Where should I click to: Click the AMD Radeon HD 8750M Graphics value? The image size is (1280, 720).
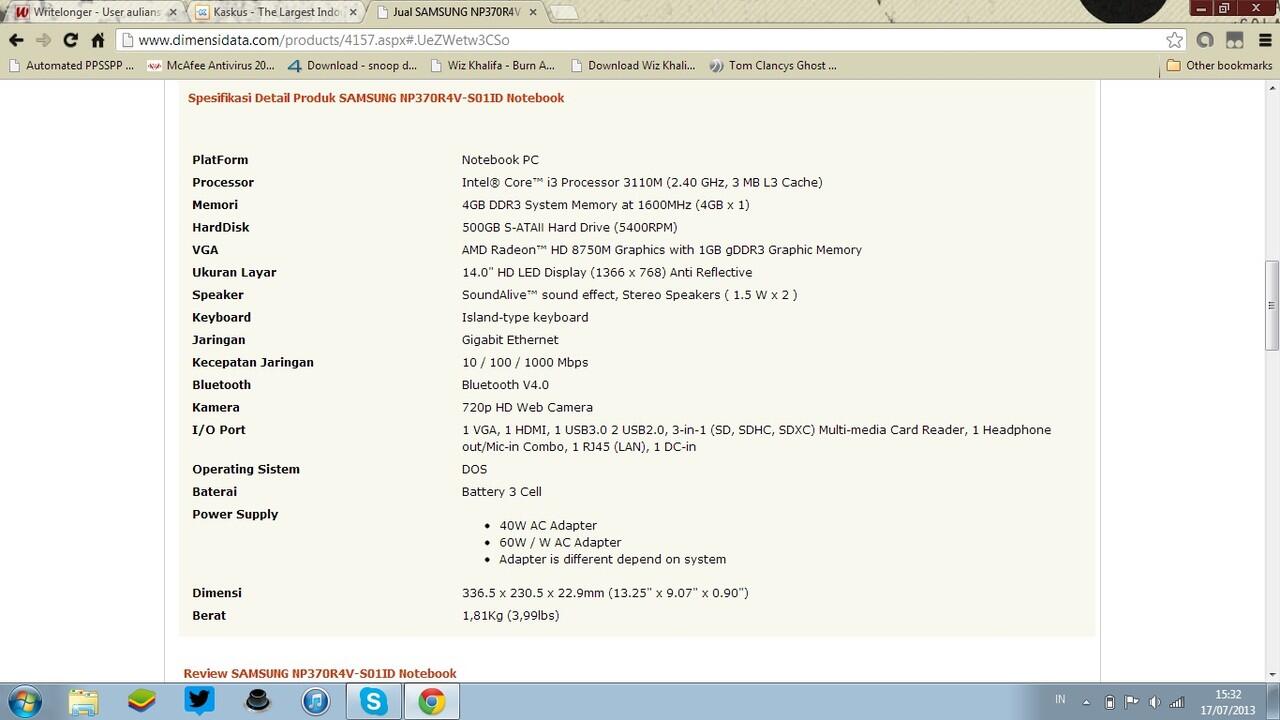661,250
